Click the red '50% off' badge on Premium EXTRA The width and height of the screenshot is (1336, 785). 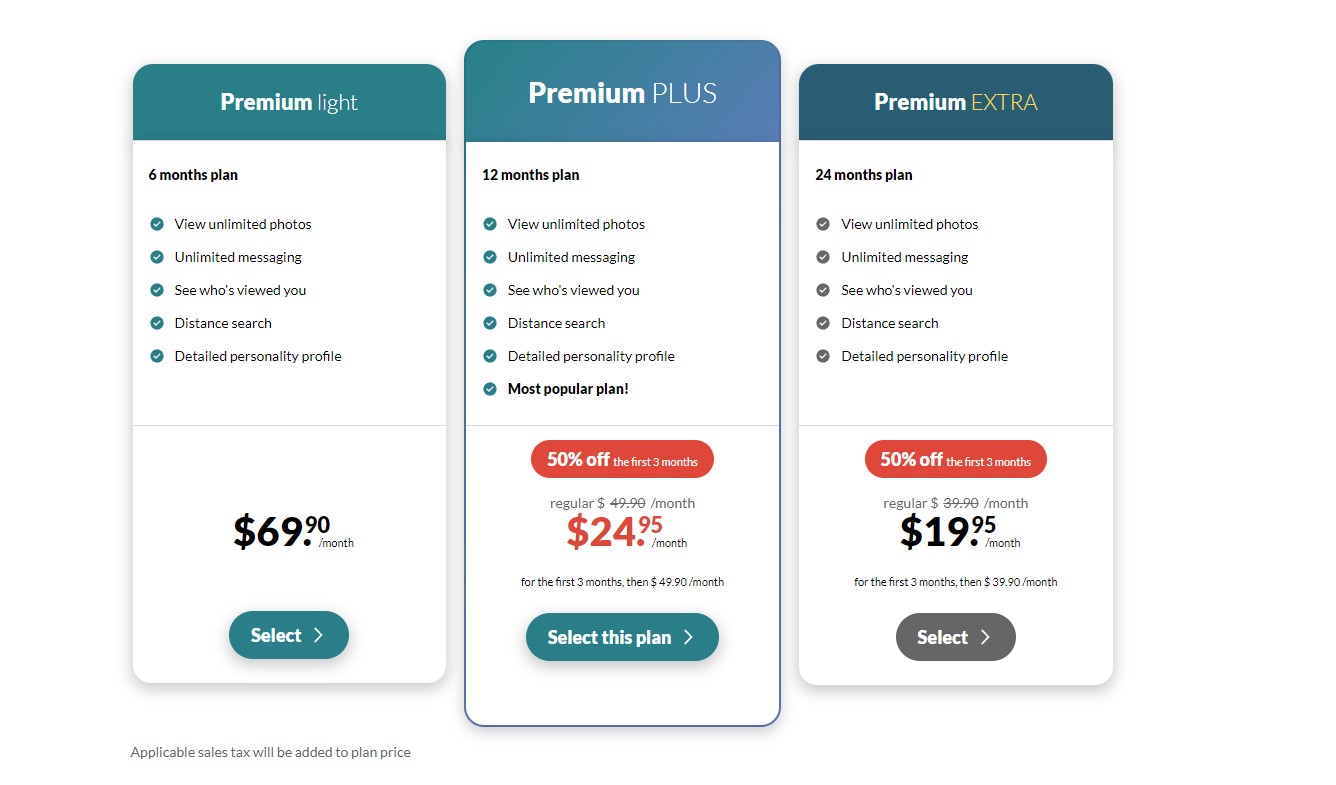click(x=955, y=460)
